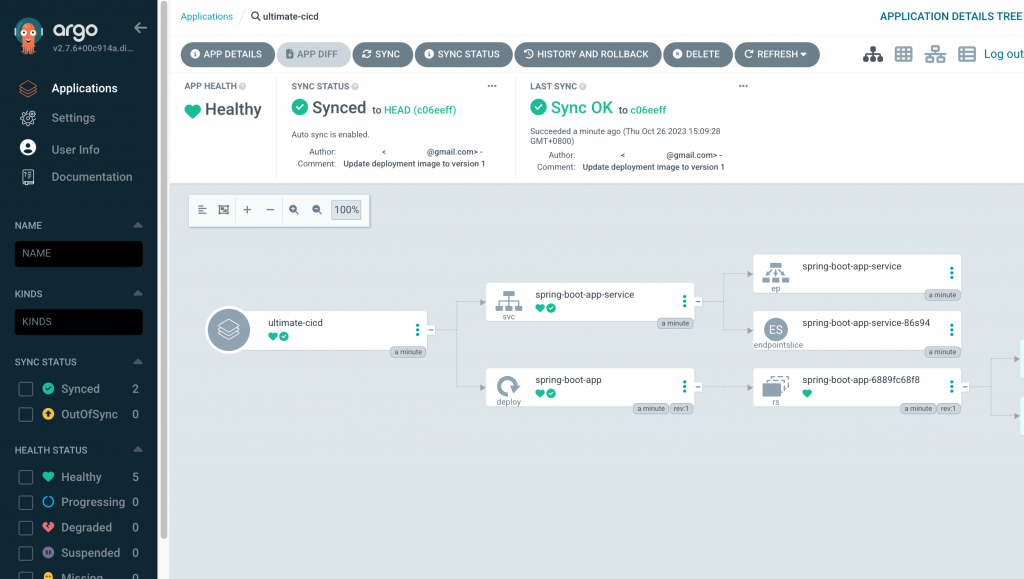The height and width of the screenshot is (579, 1024).
Task: Click the Settings gears icon in sidebar
Action: coord(28,117)
